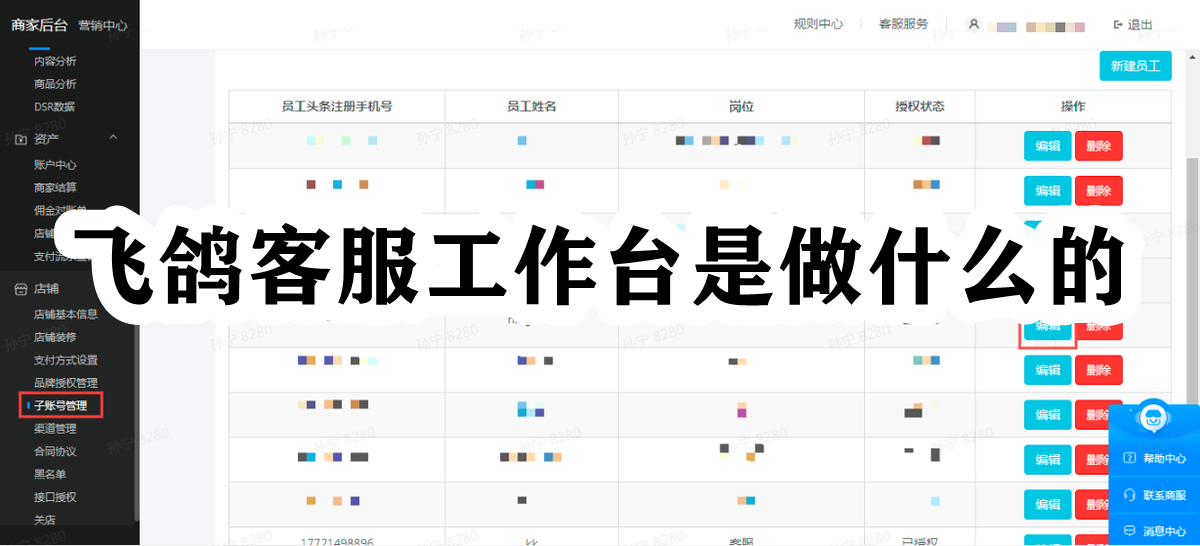Click 删除 in the second employee row
Viewport: 1200px width, 546px height.
[1099, 191]
